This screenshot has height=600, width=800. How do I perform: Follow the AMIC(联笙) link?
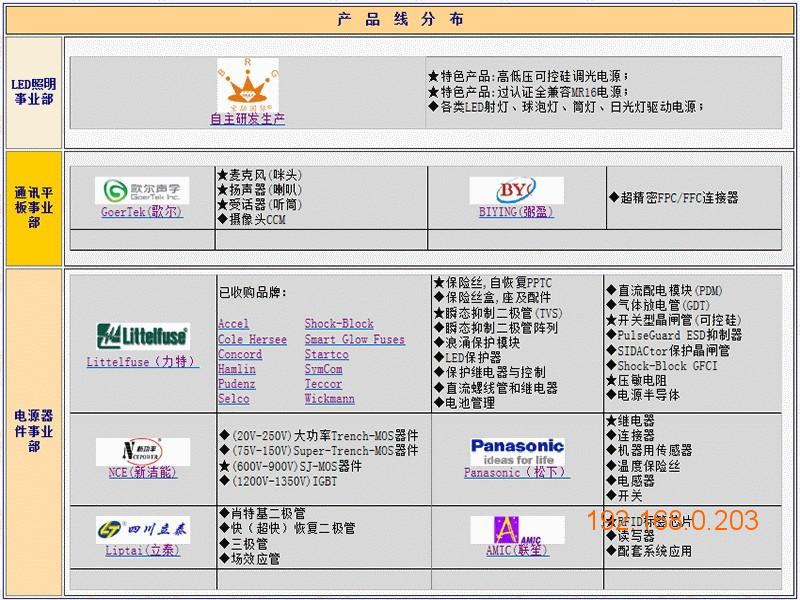(517, 551)
